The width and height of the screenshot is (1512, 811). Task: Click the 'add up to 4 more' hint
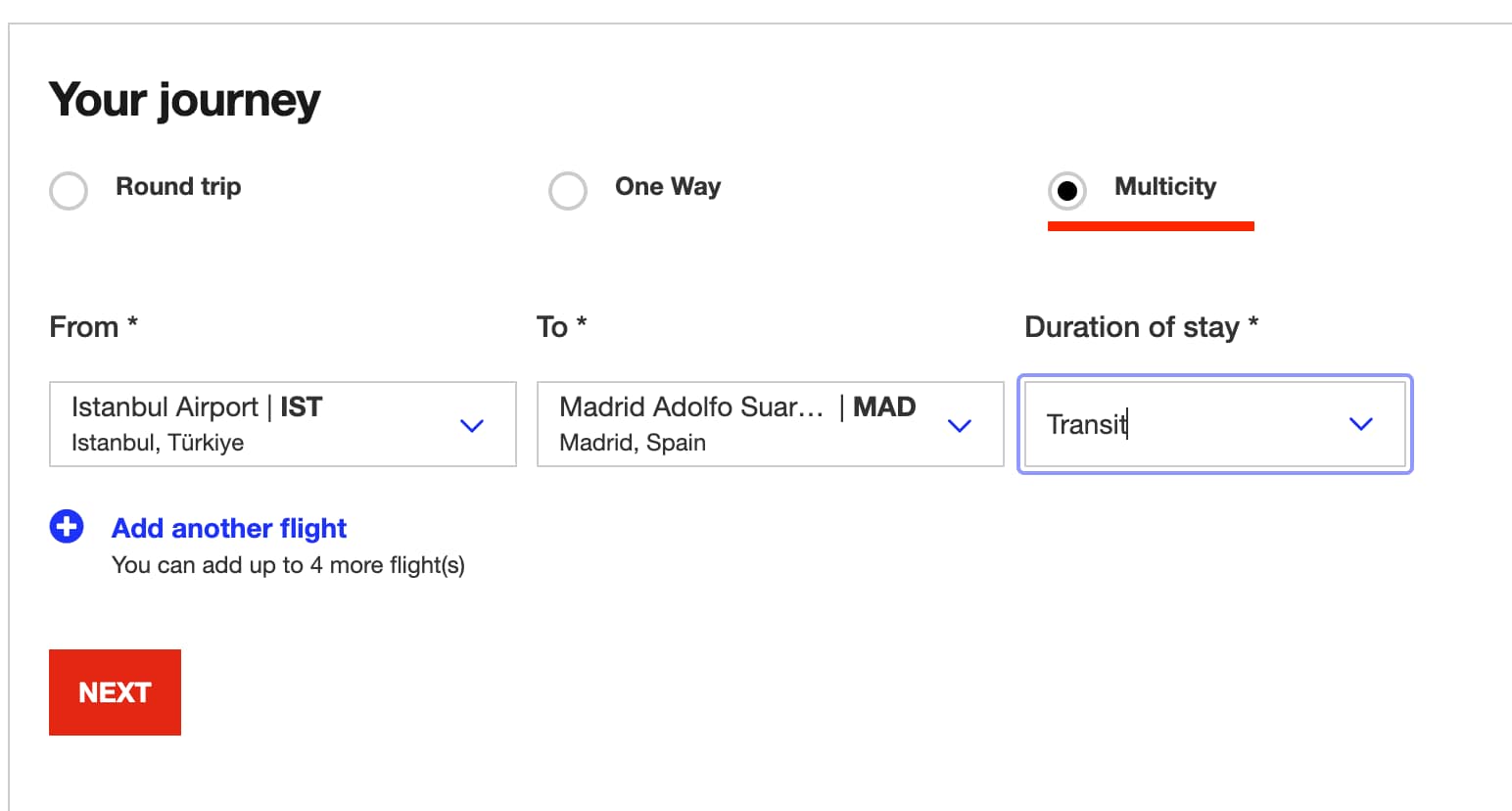(x=288, y=565)
